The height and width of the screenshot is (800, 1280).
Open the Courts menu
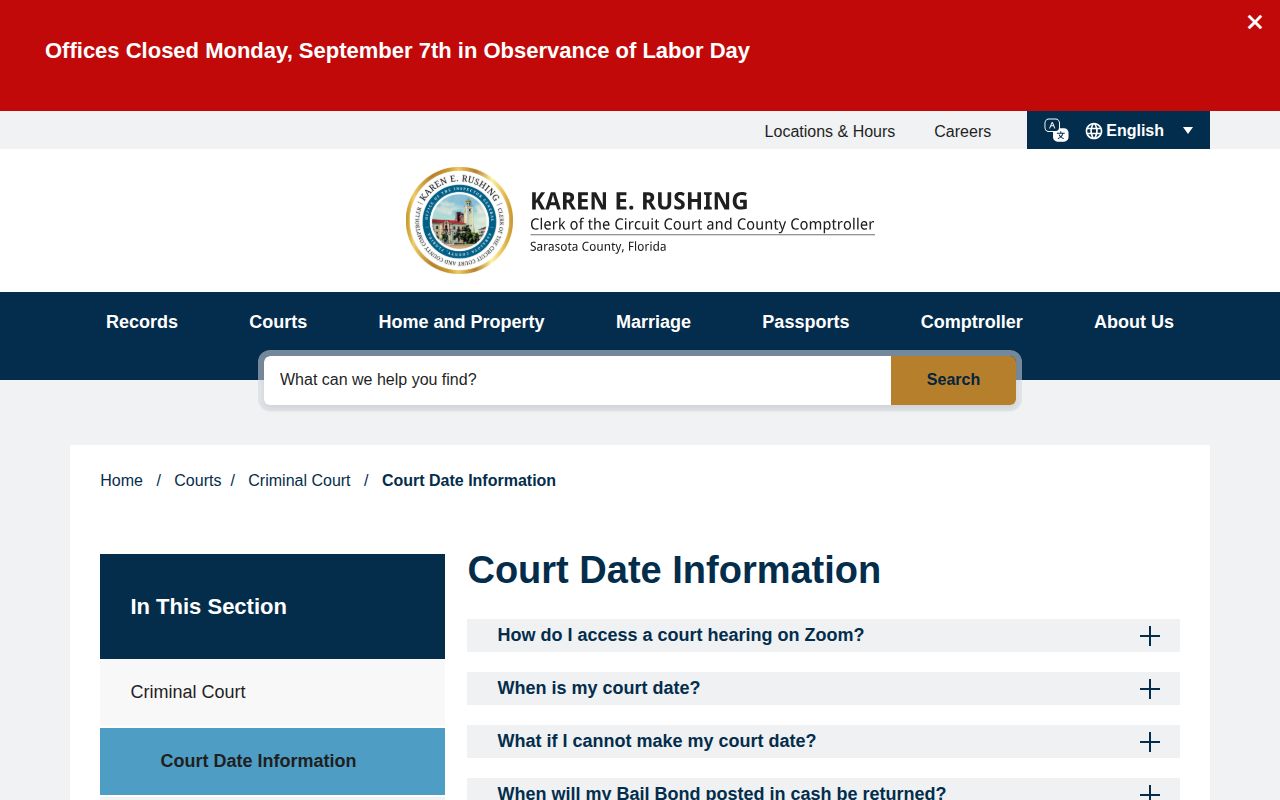pyautogui.click(x=278, y=322)
